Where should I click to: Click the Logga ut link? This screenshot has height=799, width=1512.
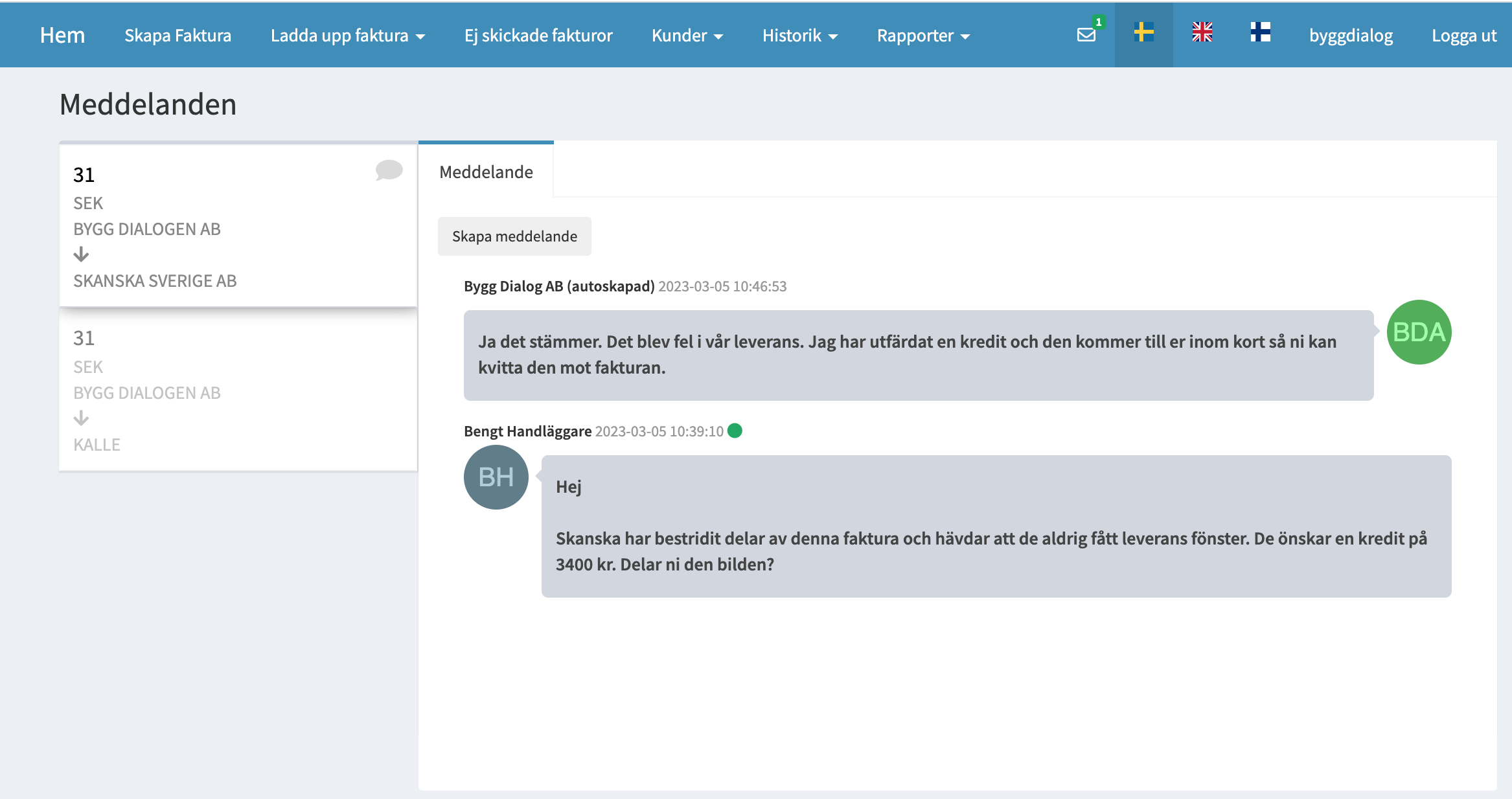[1463, 36]
